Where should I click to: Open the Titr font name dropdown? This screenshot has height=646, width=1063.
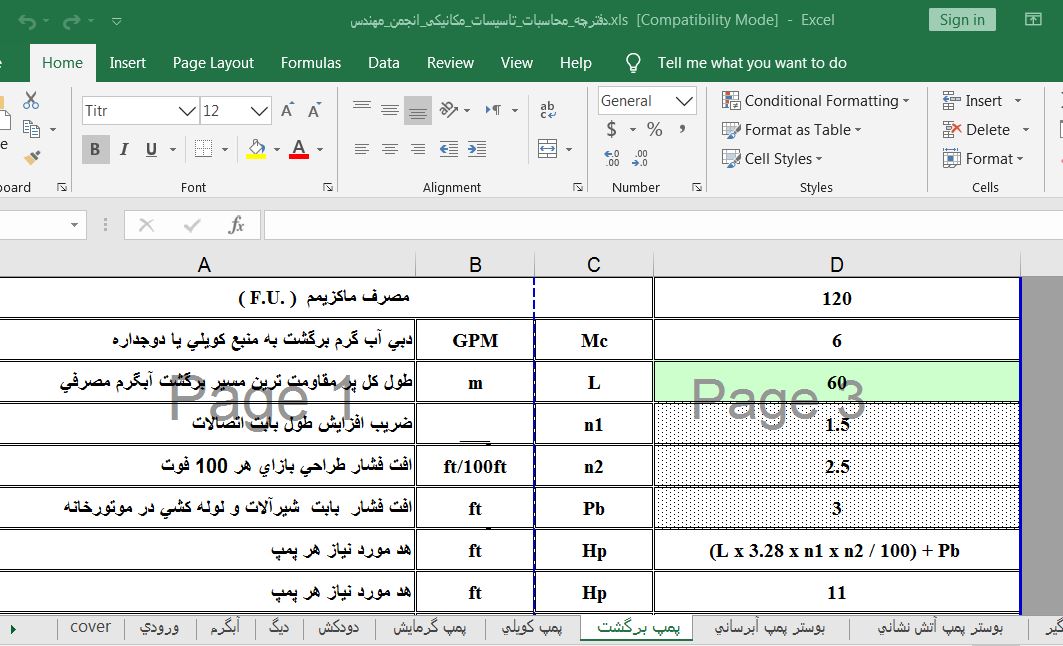186,111
